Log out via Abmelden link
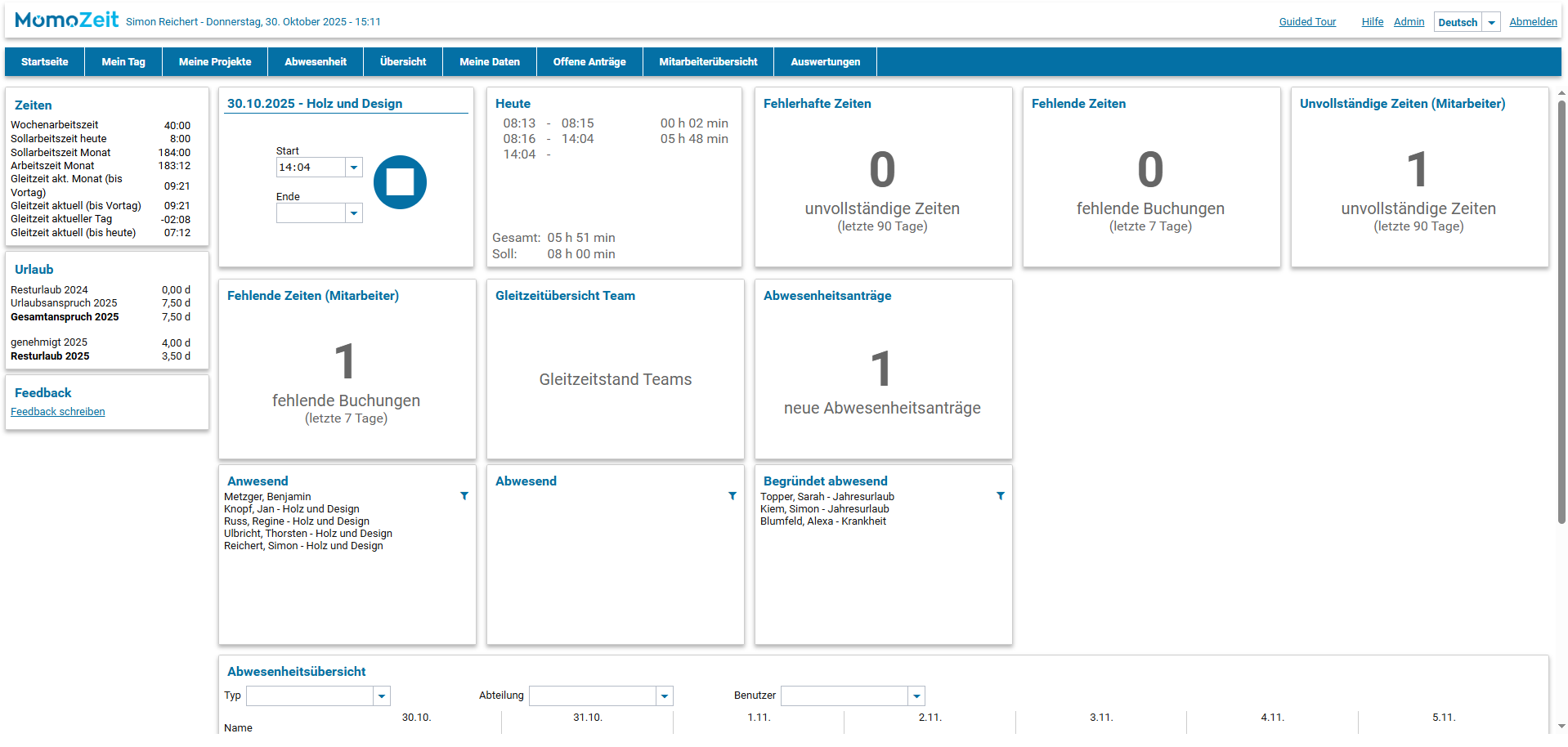1568x747 pixels. [1533, 22]
